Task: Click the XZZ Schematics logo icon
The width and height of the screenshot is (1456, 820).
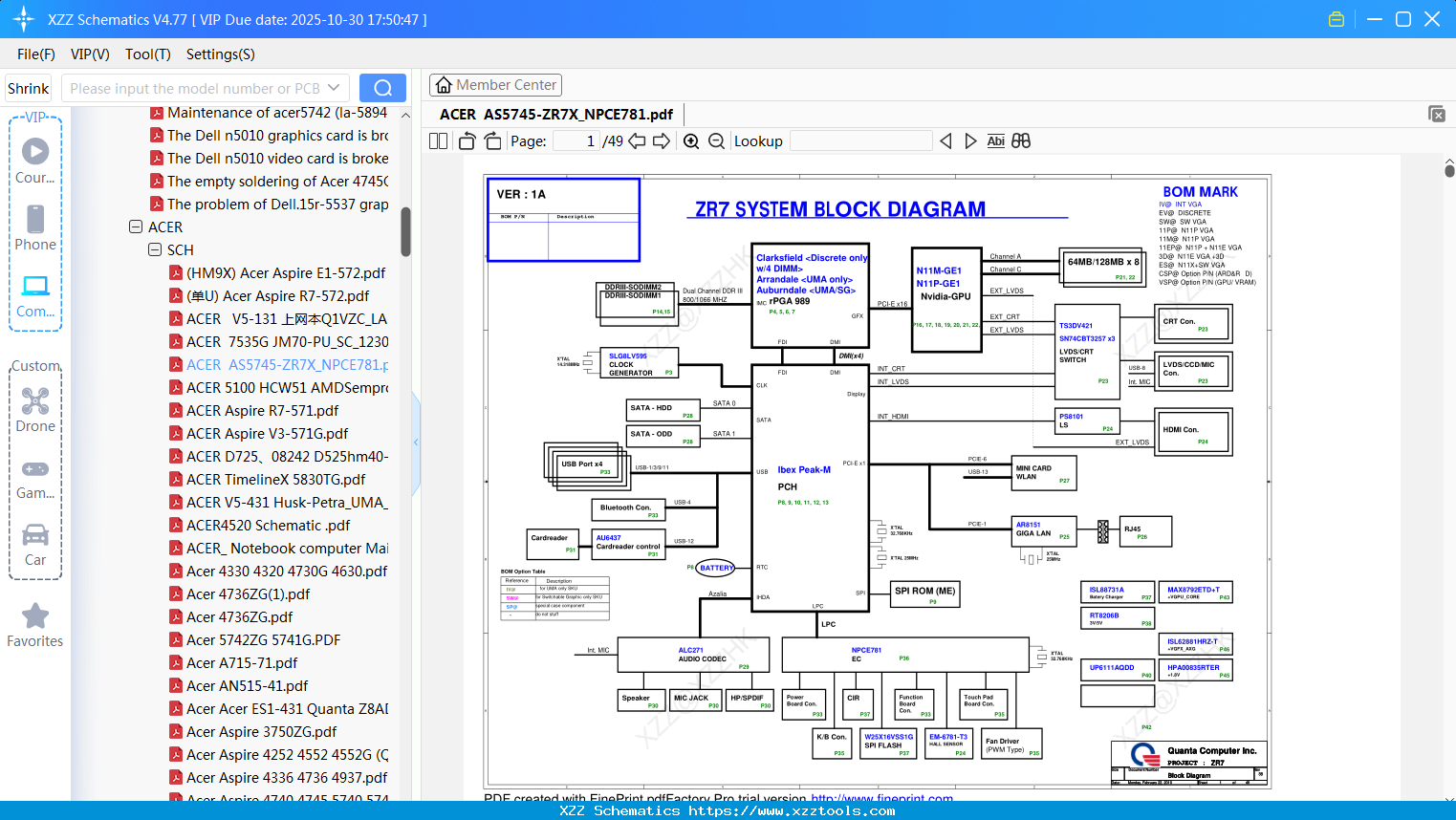Action: pos(24,19)
